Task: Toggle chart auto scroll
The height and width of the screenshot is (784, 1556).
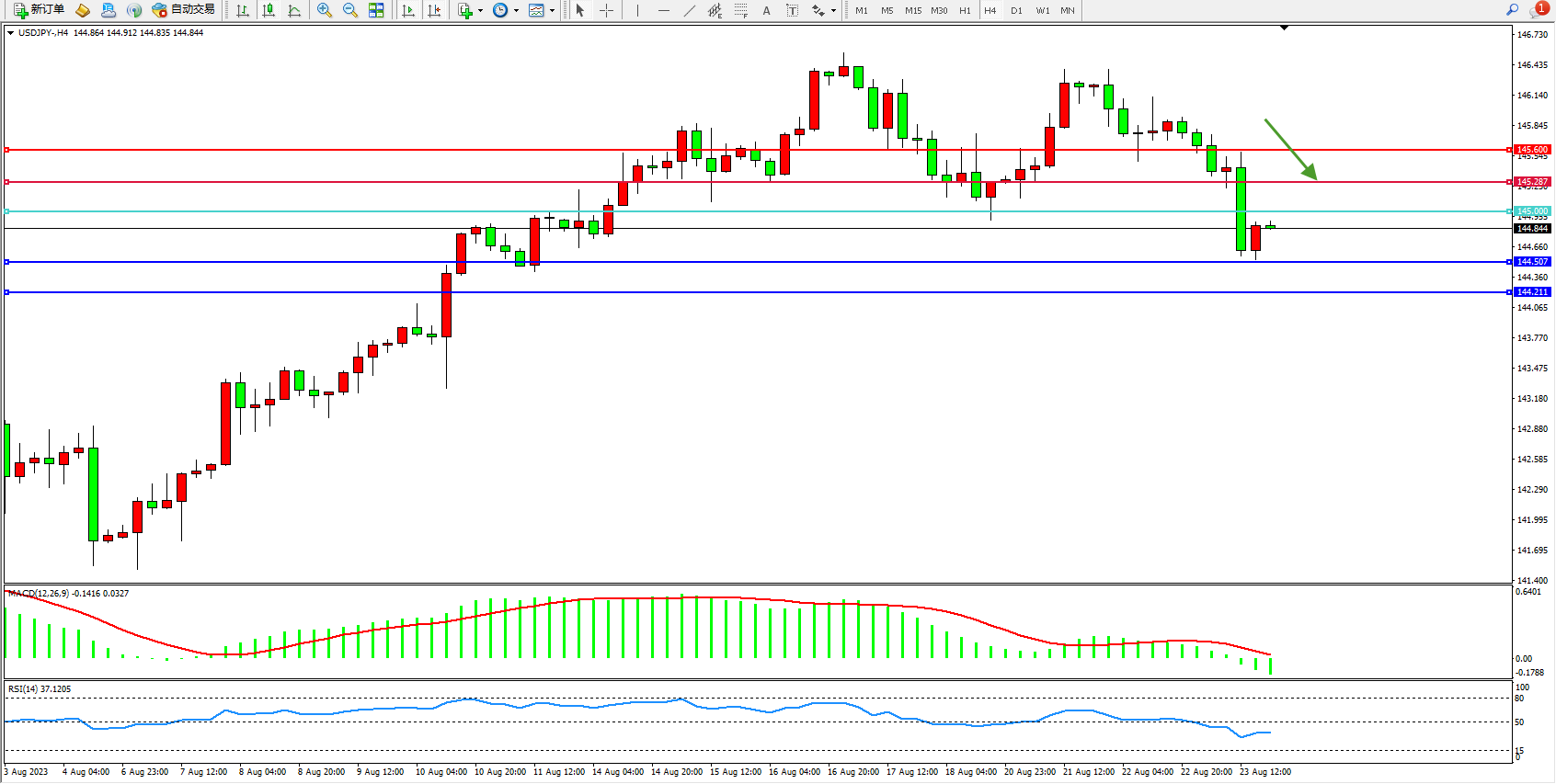Action: [408, 10]
